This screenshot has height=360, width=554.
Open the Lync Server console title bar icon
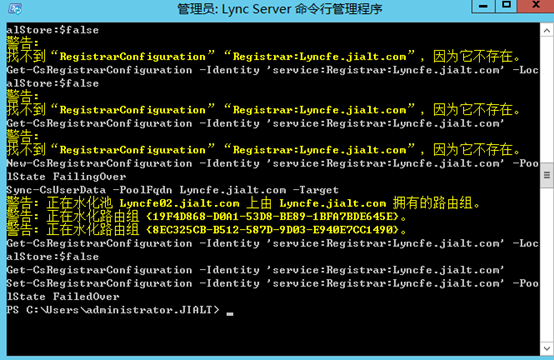point(15,8)
